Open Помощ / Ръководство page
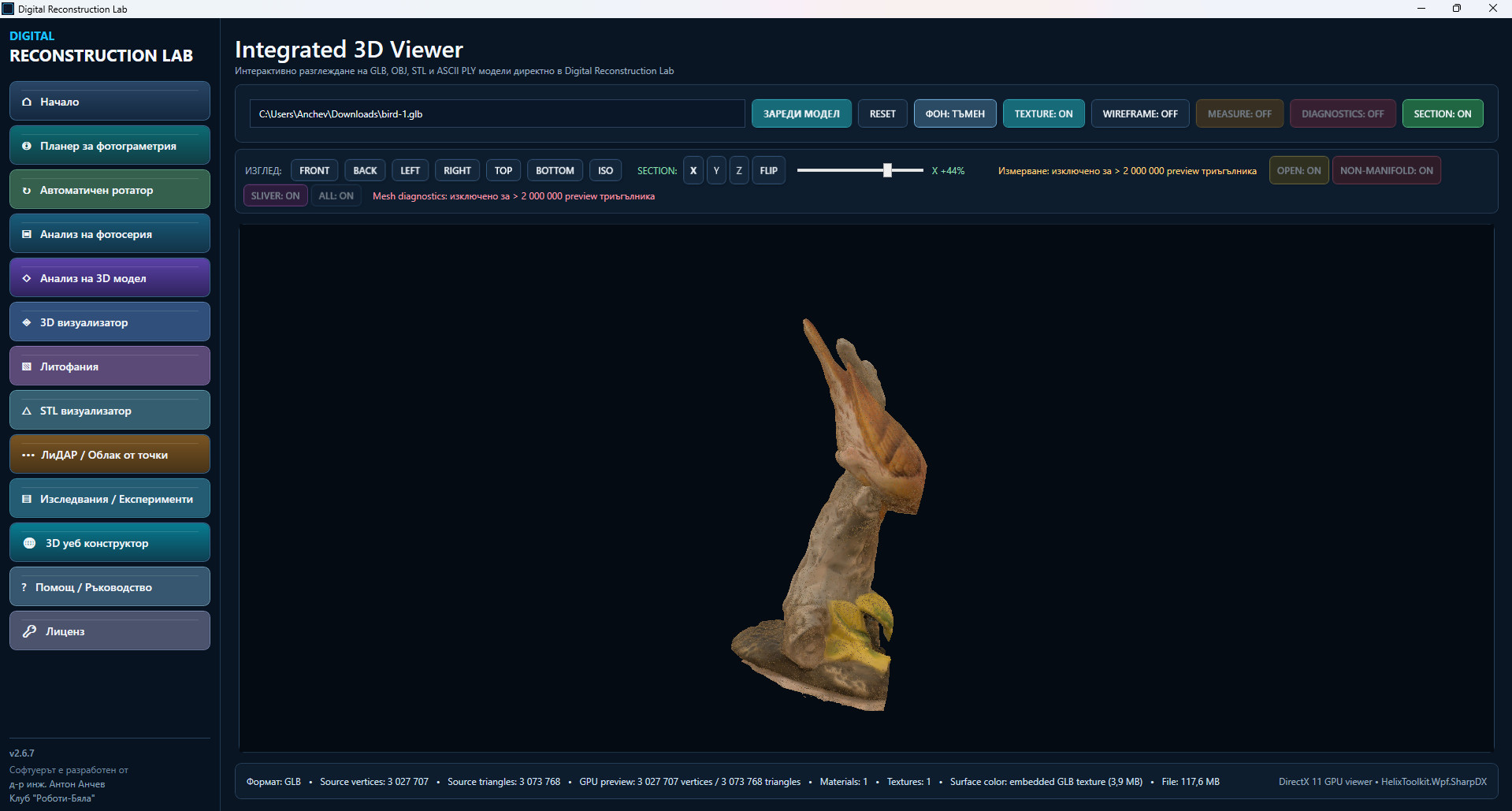The width and height of the screenshot is (1512, 811). pos(110,586)
